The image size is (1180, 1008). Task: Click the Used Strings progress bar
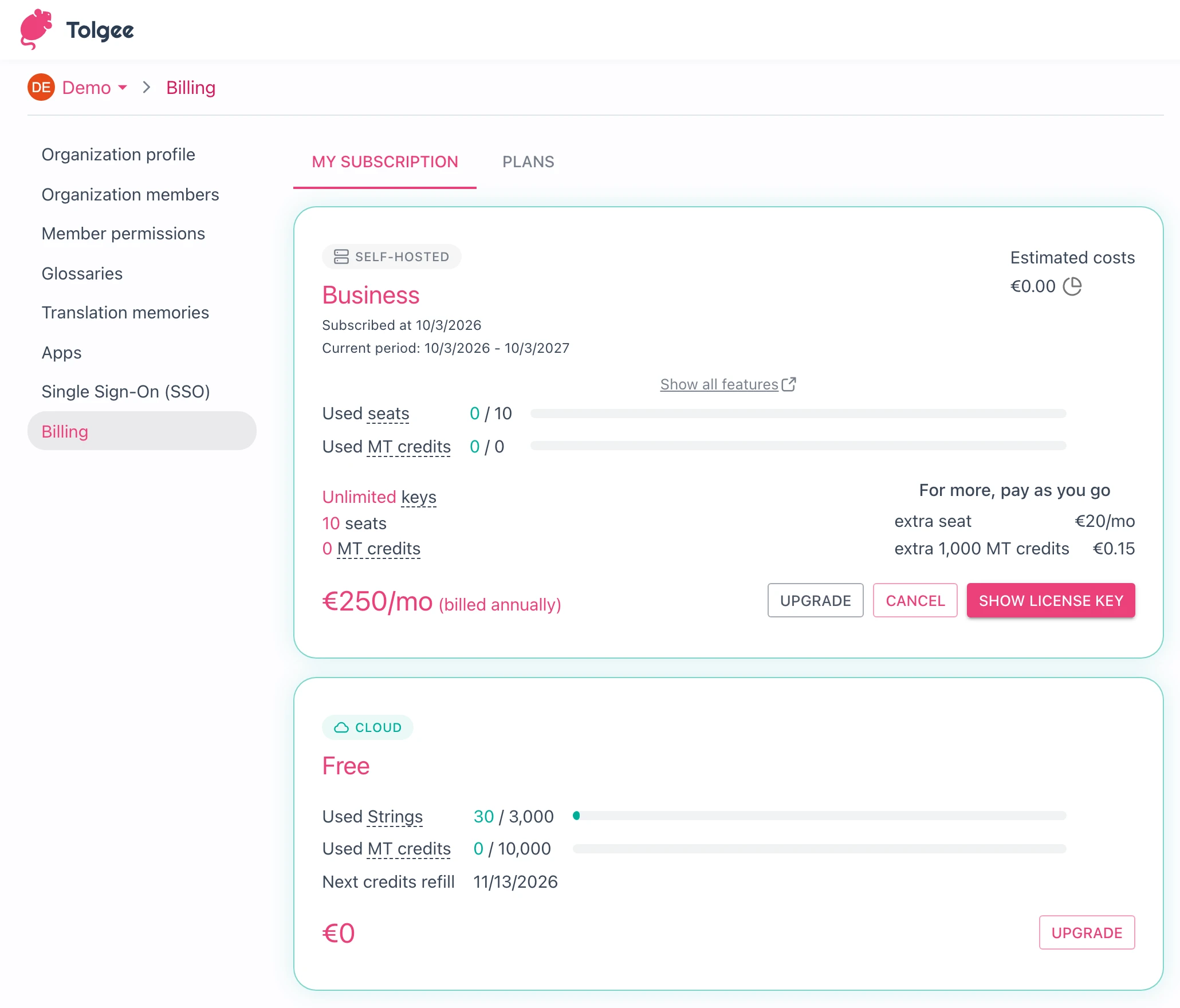[819, 816]
